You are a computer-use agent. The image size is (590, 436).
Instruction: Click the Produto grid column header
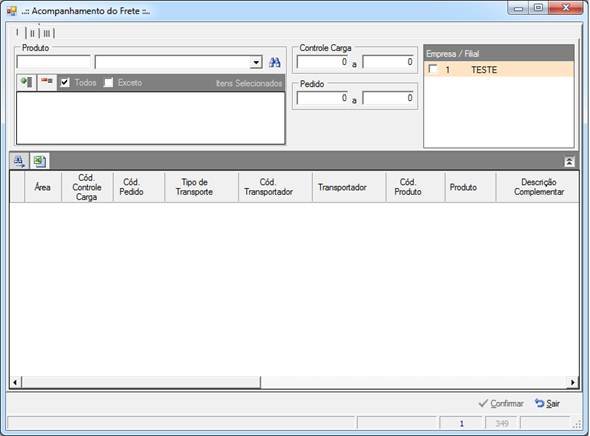pyautogui.click(x=470, y=187)
